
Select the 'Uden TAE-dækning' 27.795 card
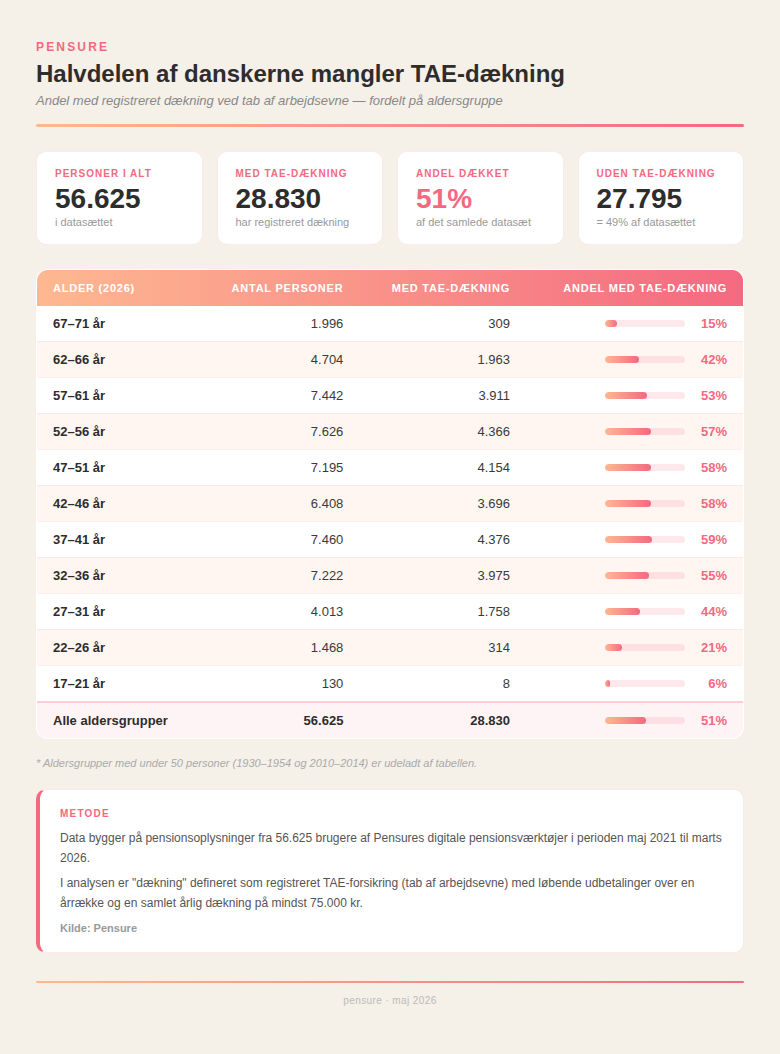661,198
